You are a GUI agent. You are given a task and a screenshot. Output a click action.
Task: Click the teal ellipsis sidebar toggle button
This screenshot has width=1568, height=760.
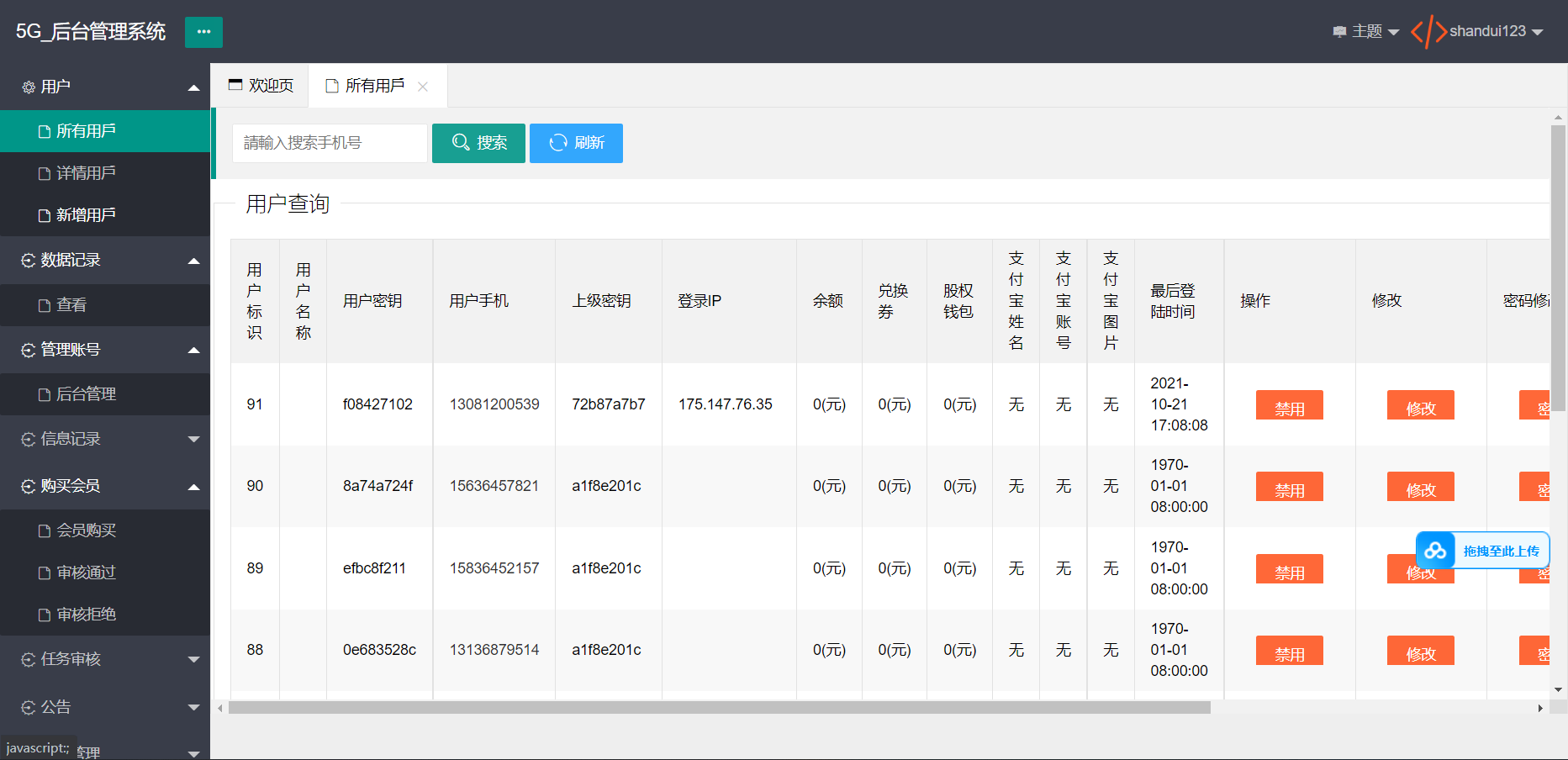coord(203,32)
